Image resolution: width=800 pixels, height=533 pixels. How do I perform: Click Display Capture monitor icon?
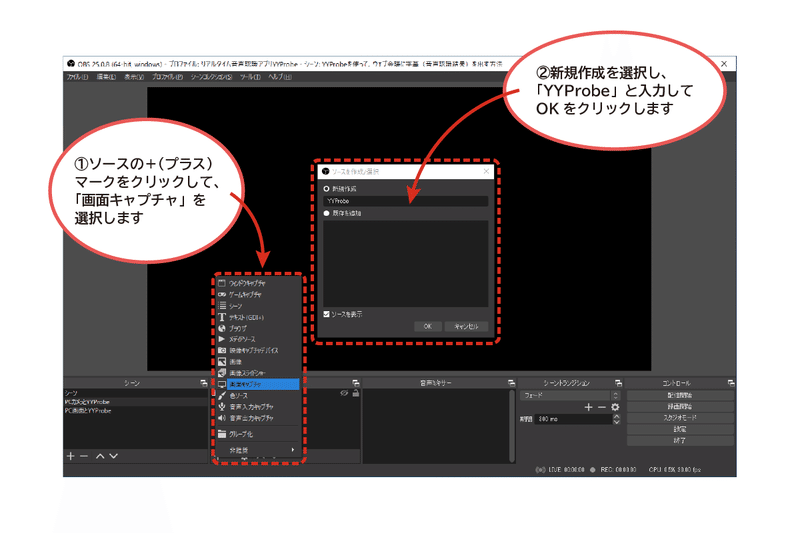click(x=222, y=384)
